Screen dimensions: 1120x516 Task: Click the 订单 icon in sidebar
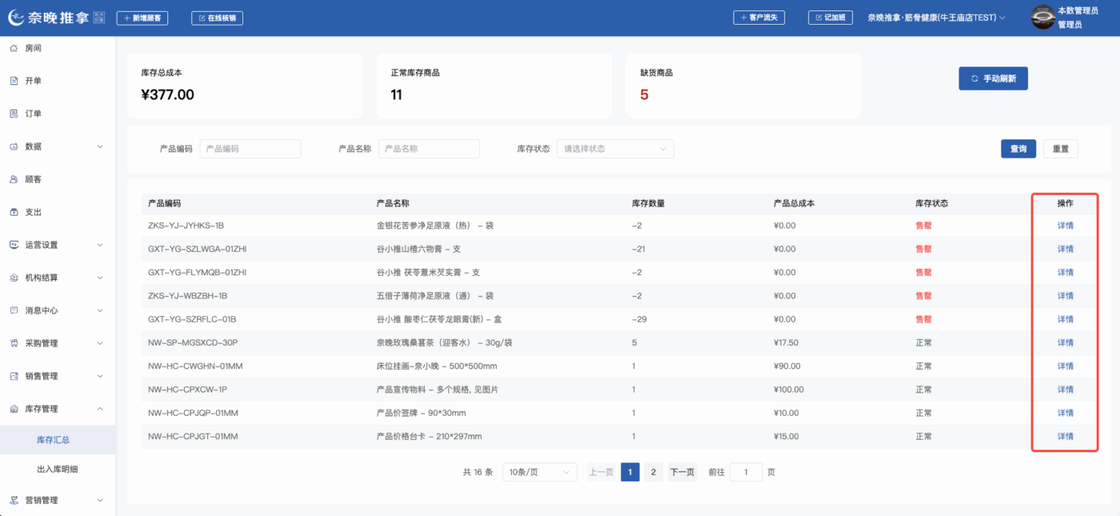(14, 114)
